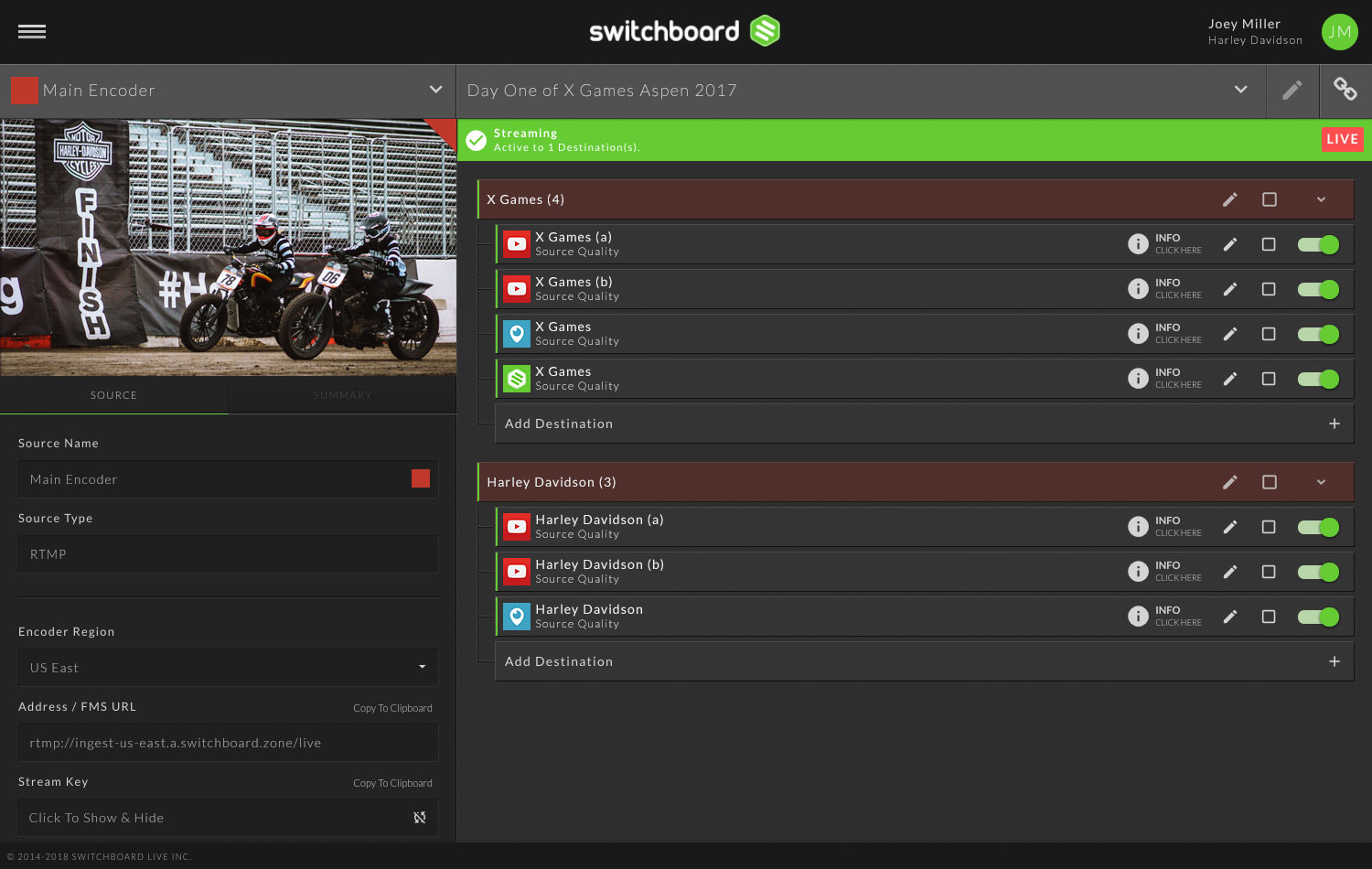Screen dimensions: 1372x869
Task: Click the link chain icon
Action: [x=1345, y=89]
